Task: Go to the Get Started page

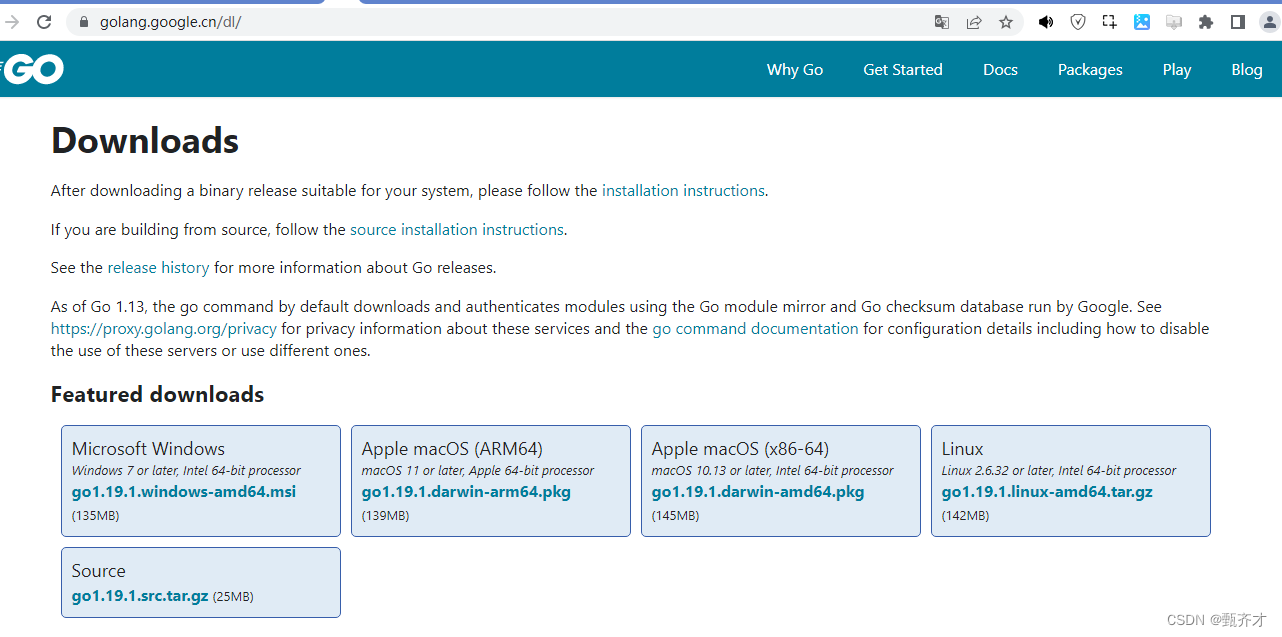Action: (x=903, y=69)
